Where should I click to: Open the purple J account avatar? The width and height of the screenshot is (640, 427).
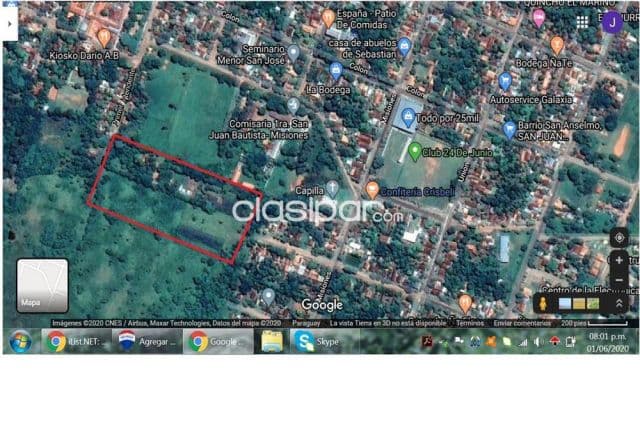[612, 22]
